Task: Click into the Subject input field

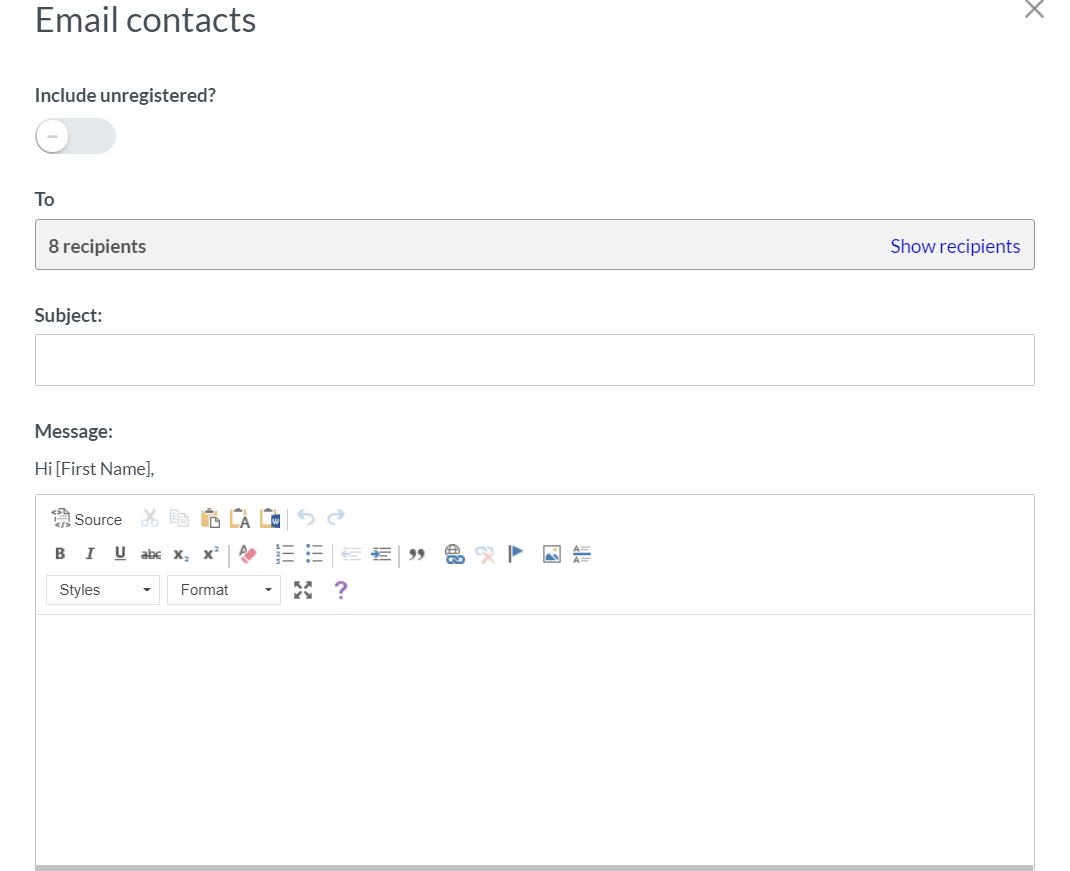Action: 534,360
